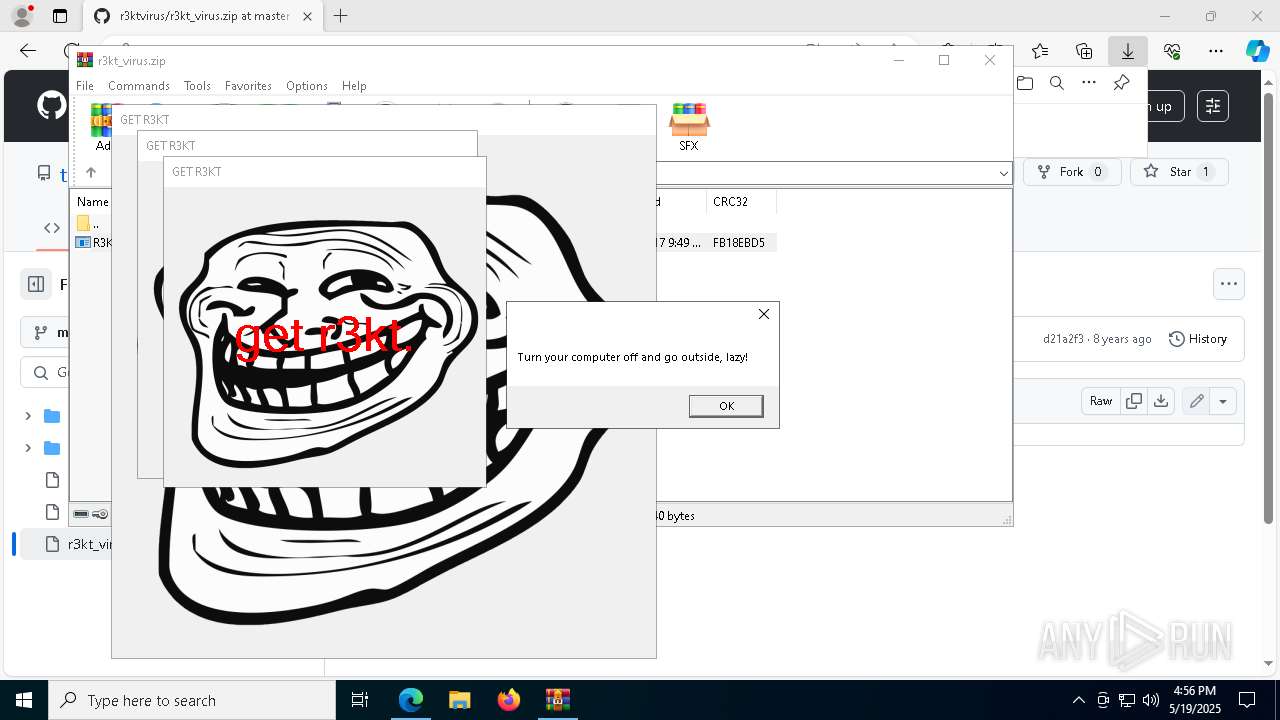Open Edge favorites star icon
This screenshot has height=720, width=1280.
click(1040, 51)
